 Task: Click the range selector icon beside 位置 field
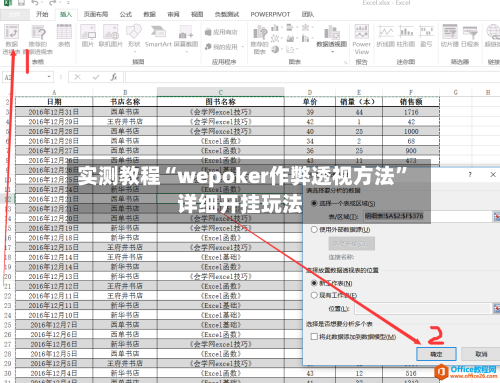[x=496, y=308]
